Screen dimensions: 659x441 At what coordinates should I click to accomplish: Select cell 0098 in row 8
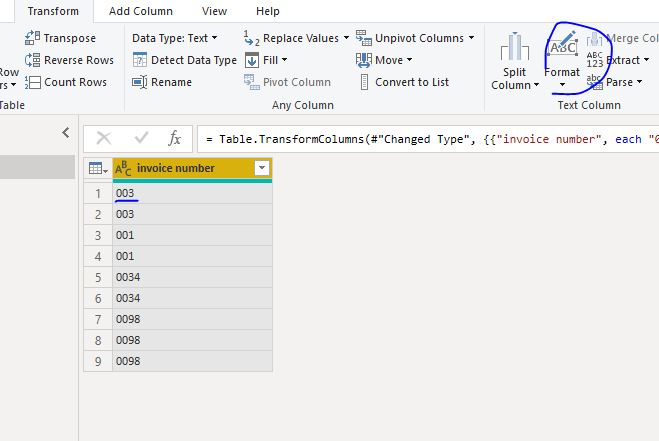(192, 341)
